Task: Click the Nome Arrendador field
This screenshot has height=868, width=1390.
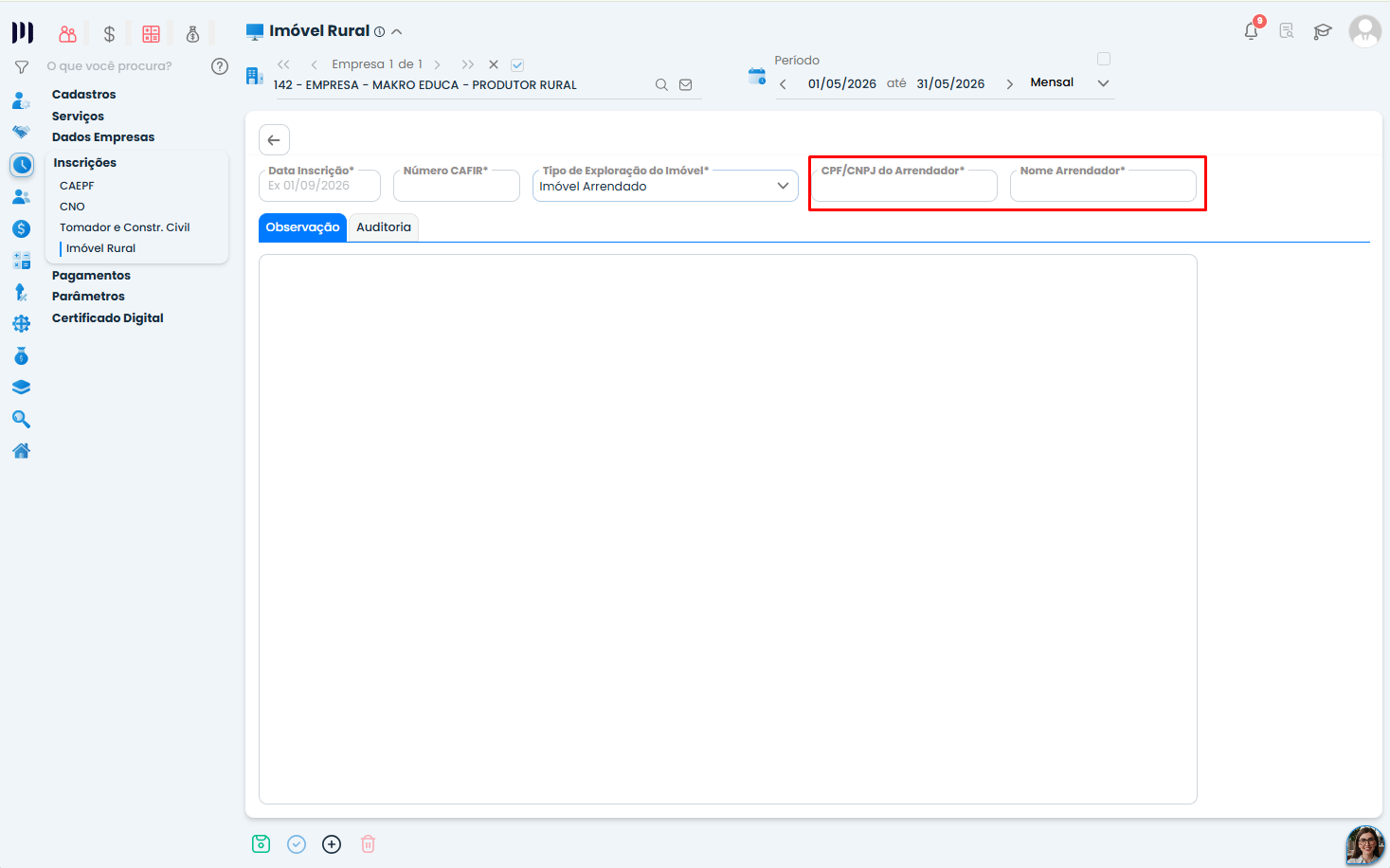Action: (x=1103, y=186)
